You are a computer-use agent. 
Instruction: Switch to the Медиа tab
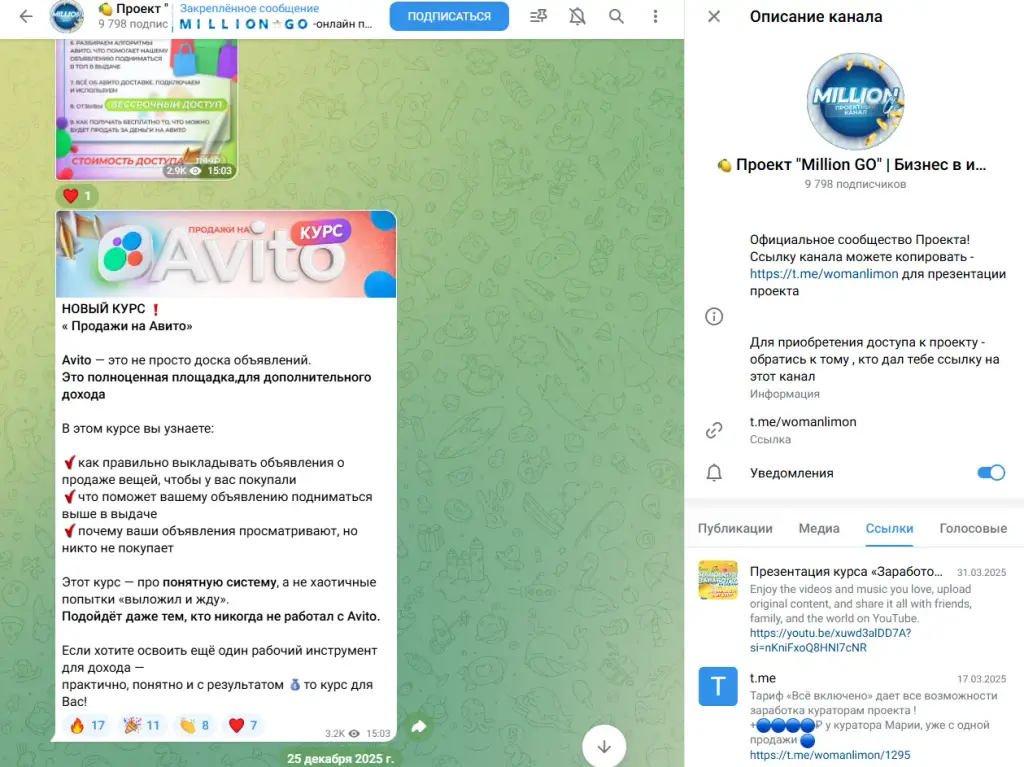(818, 528)
